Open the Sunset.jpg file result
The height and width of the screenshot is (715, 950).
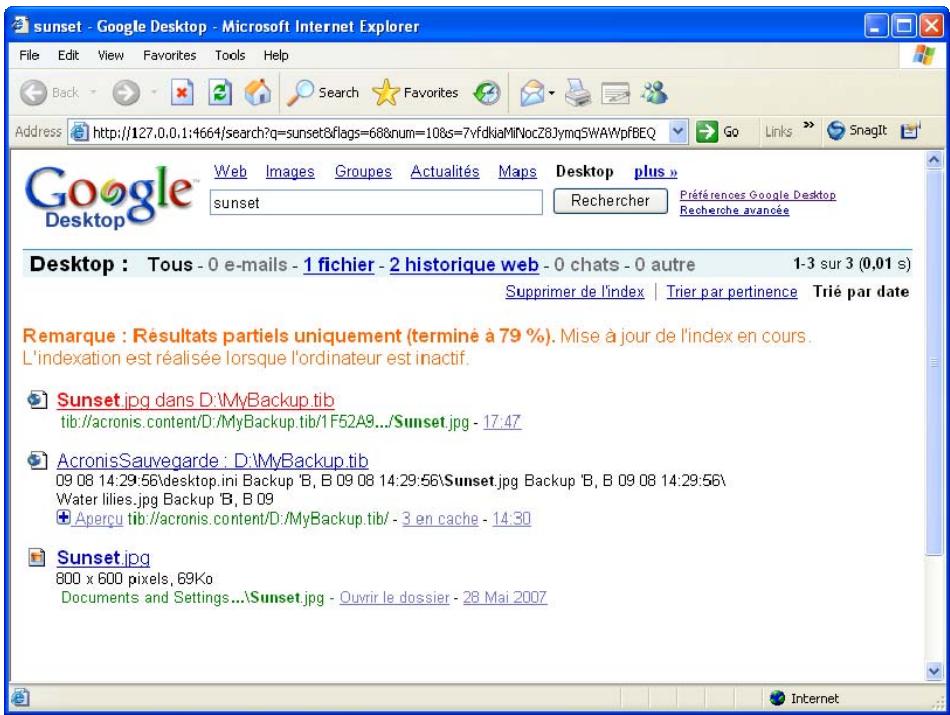(104, 557)
